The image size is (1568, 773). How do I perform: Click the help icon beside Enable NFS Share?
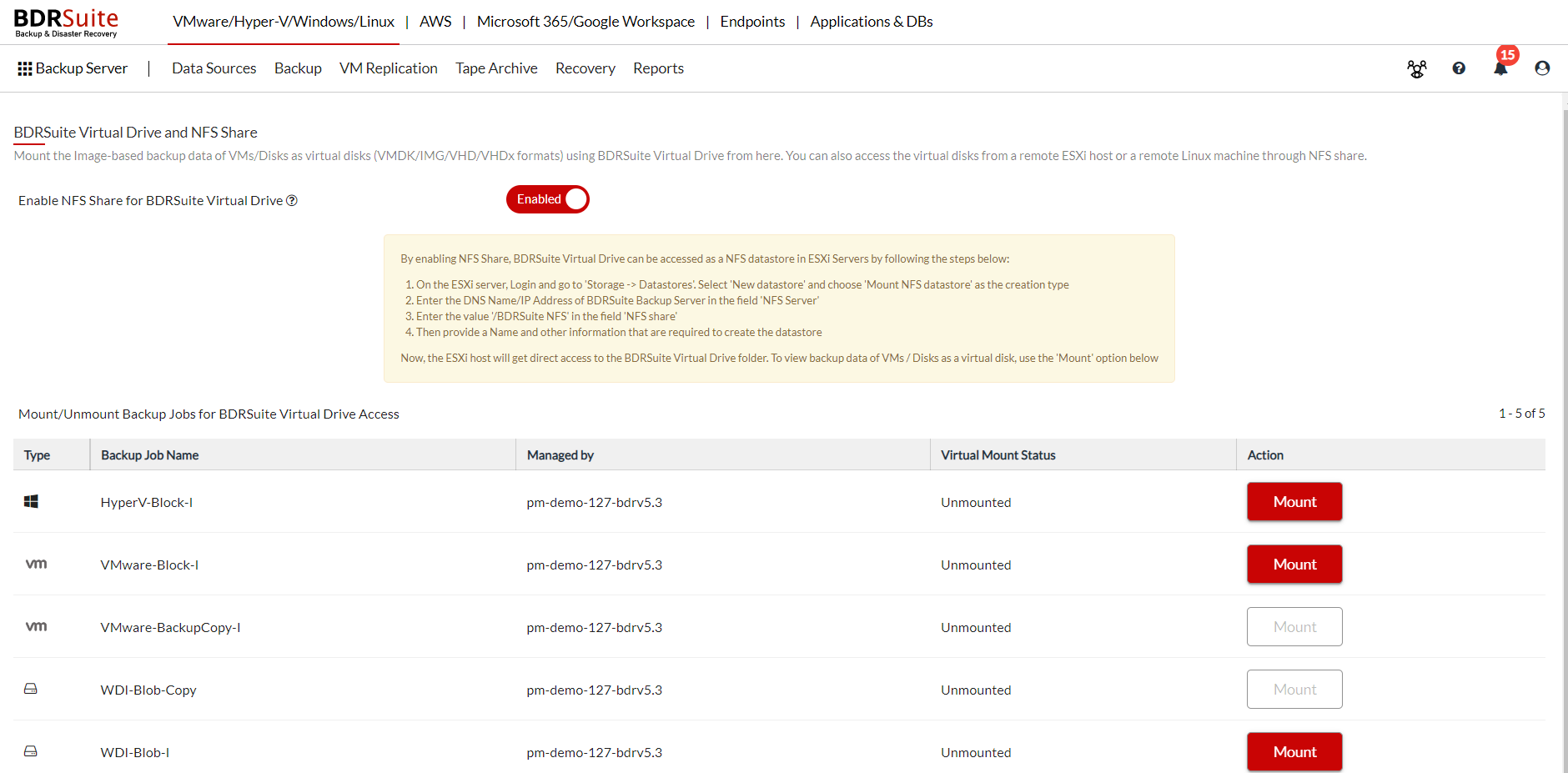(292, 200)
